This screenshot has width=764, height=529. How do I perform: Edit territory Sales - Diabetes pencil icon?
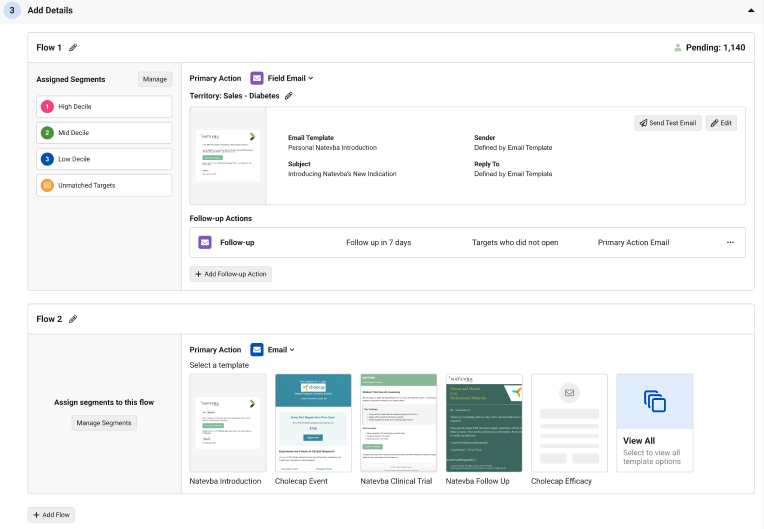pos(289,96)
